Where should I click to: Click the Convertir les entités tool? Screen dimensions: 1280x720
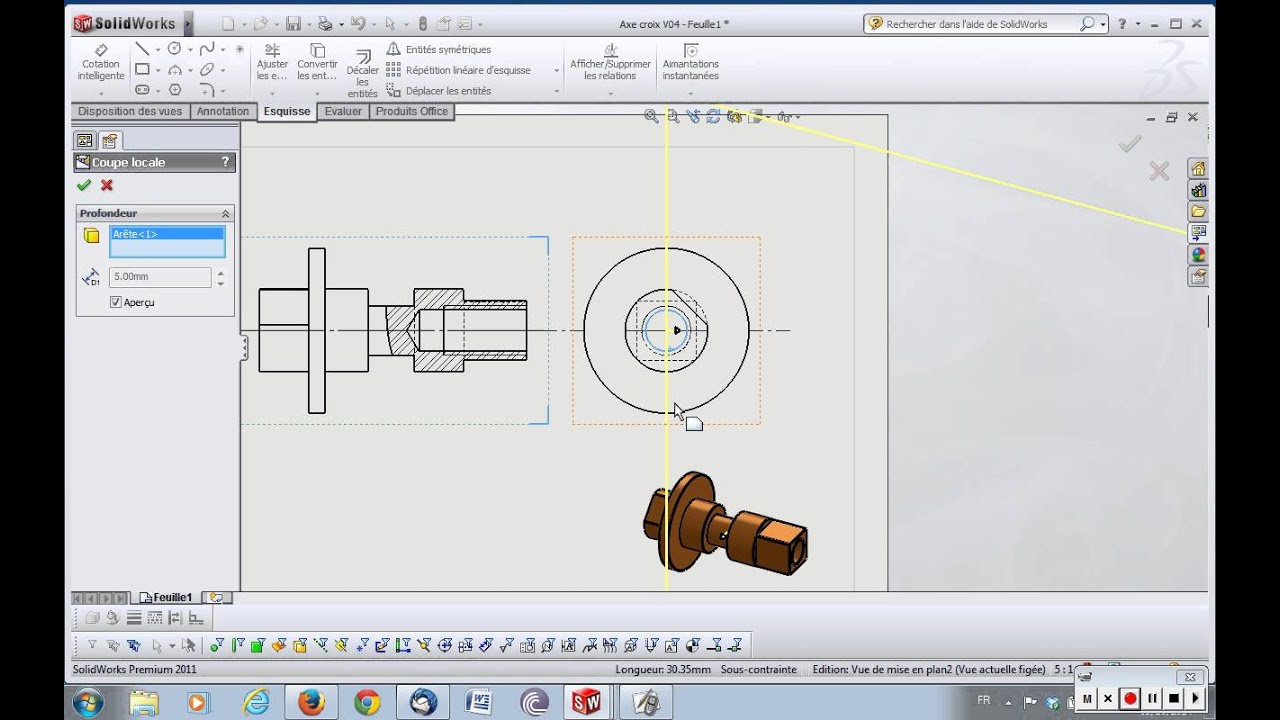(317, 62)
